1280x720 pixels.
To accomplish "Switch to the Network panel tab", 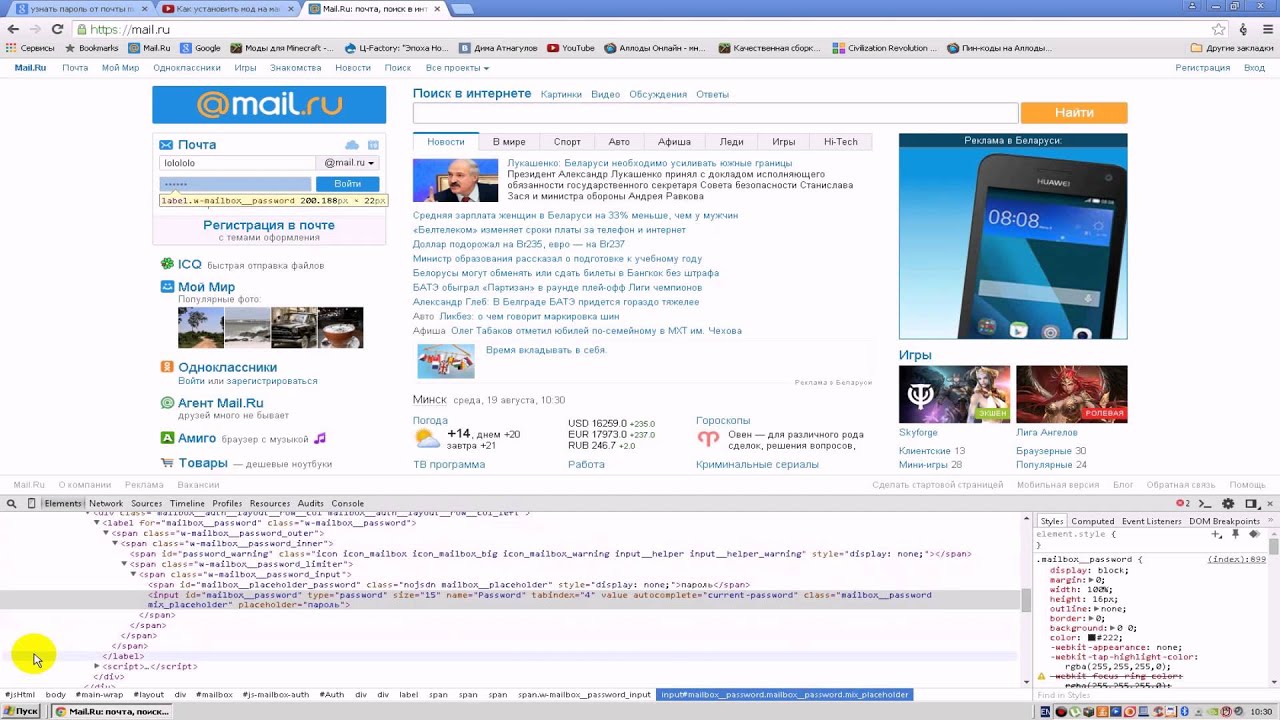I will tap(106, 504).
